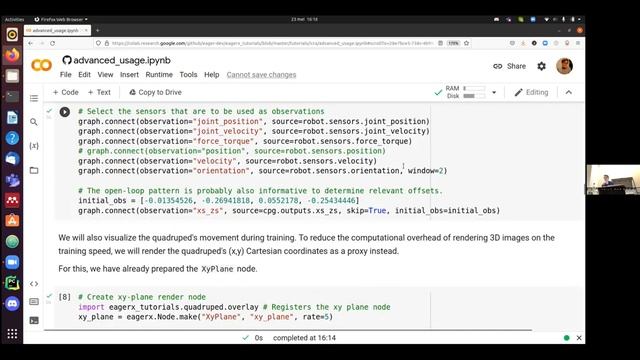Open Terminal from the dock
Screen dimensions: 640x360
tap(12, 96)
